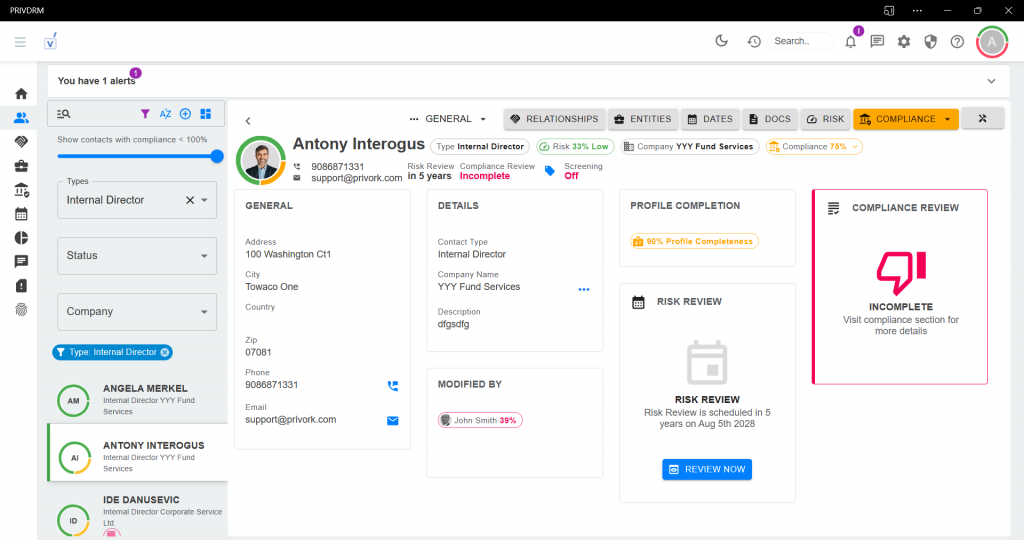
Task: Expand the alerts panel chevron
Action: point(991,81)
